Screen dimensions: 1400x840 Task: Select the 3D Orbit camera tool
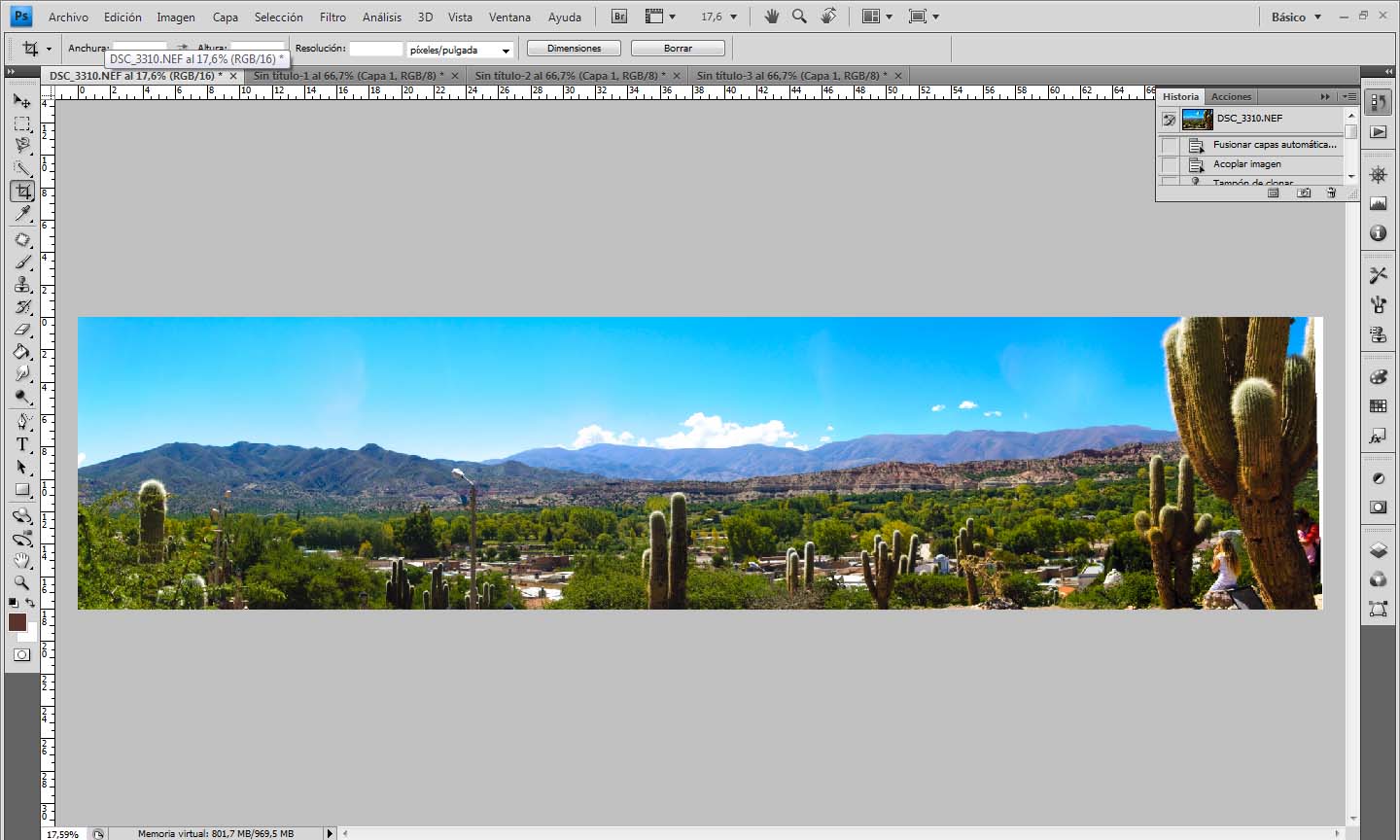click(22, 538)
